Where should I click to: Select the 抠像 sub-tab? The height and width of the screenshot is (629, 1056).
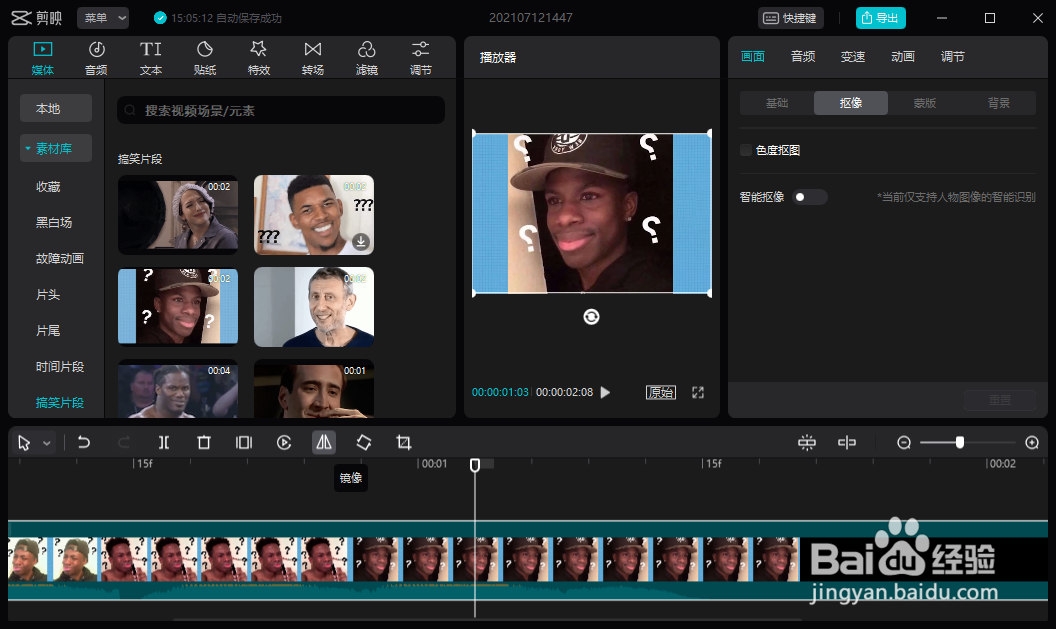pyautogui.click(x=851, y=103)
